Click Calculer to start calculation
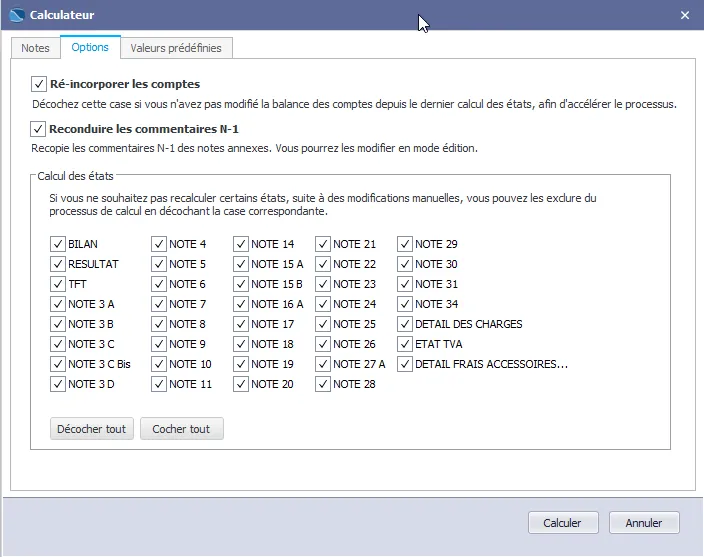 pos(562,522)
